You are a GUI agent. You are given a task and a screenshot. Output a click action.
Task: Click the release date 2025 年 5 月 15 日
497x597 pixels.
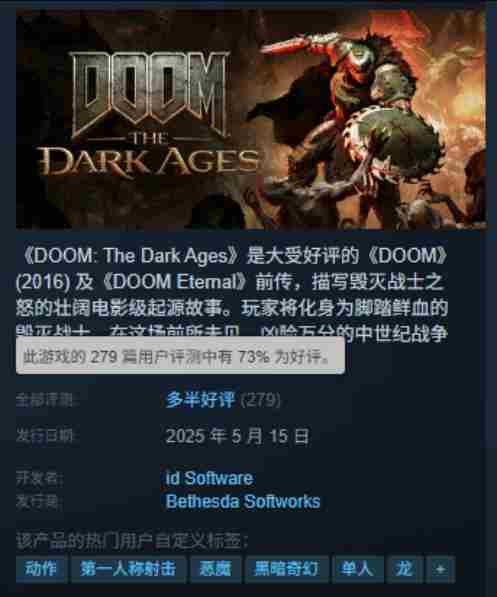(x=238, y=436)
